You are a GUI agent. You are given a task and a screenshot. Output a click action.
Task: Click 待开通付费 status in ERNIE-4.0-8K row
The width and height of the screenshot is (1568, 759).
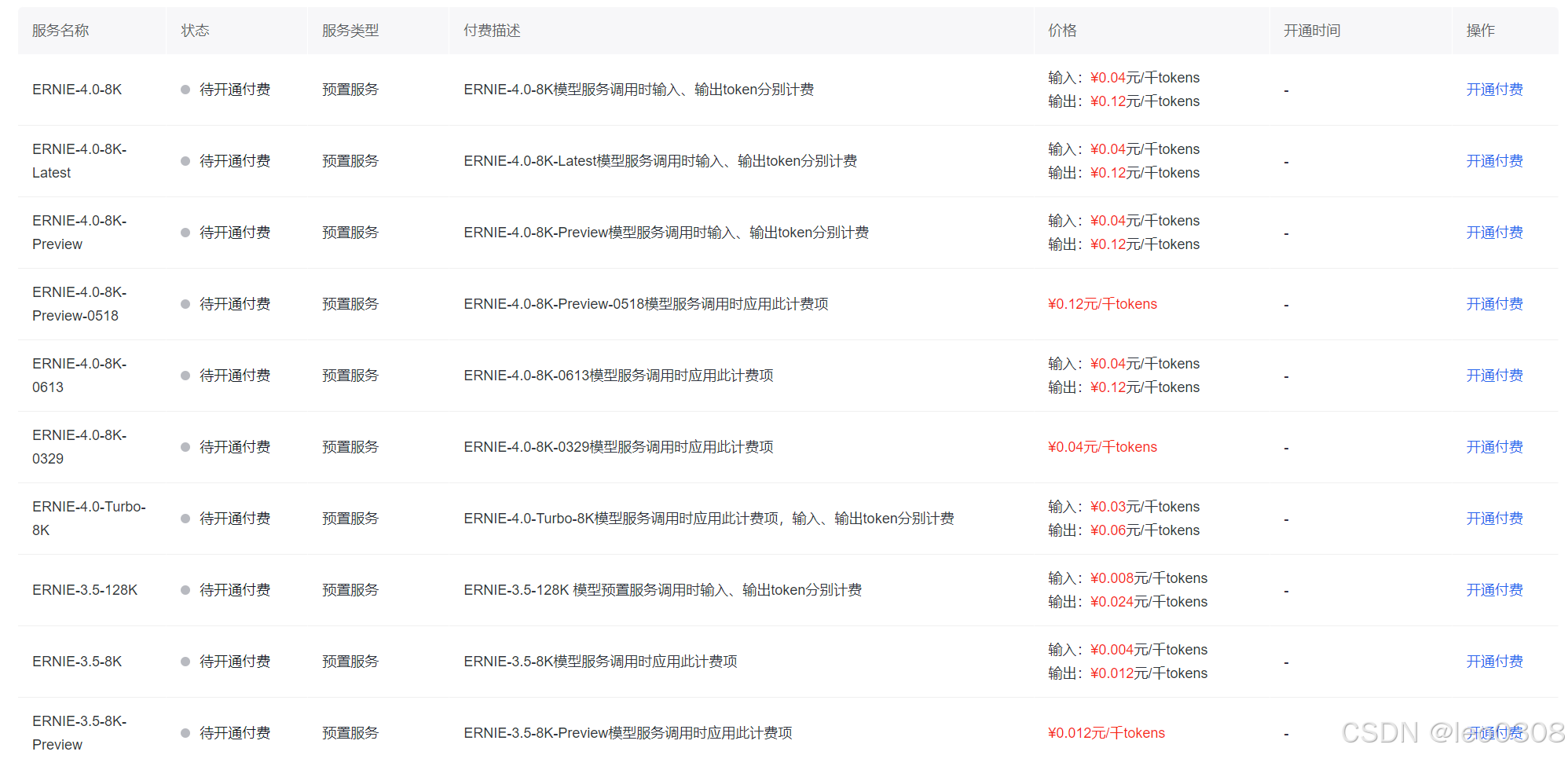coord(235,90)
